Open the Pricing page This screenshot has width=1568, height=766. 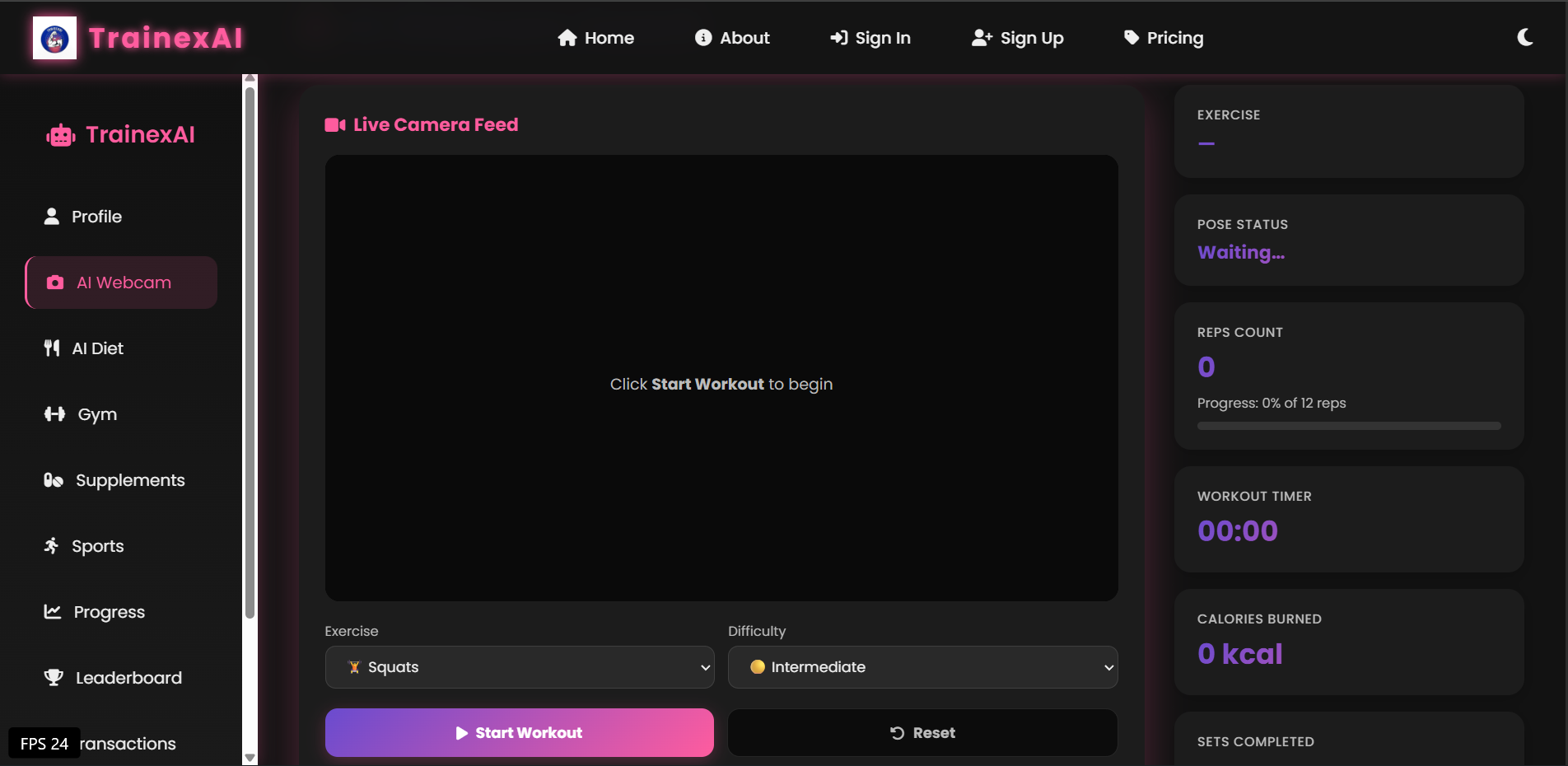pos(1164,38)
